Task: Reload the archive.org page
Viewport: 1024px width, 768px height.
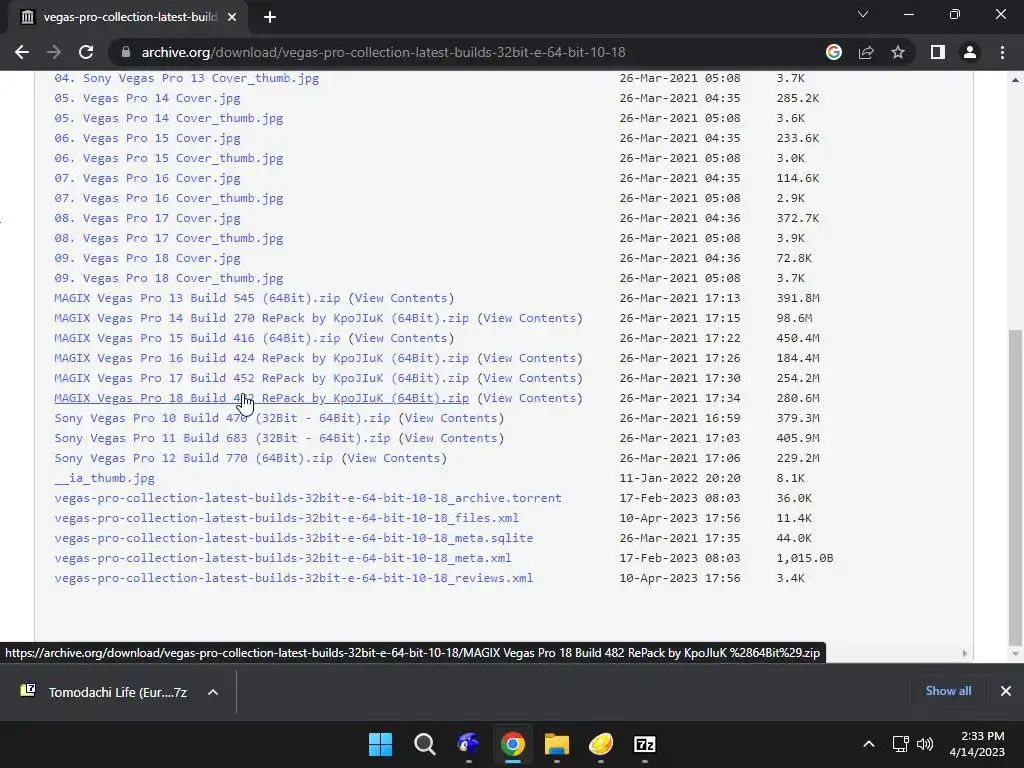Action: click(x=86, y=52)
